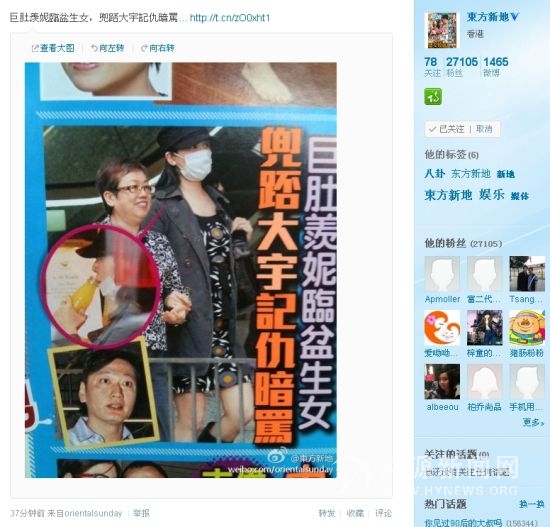Open the 東方新地 profile avatar
This screenshot has width=550, height=527.
pyautogui.click(x=442, y=30)
